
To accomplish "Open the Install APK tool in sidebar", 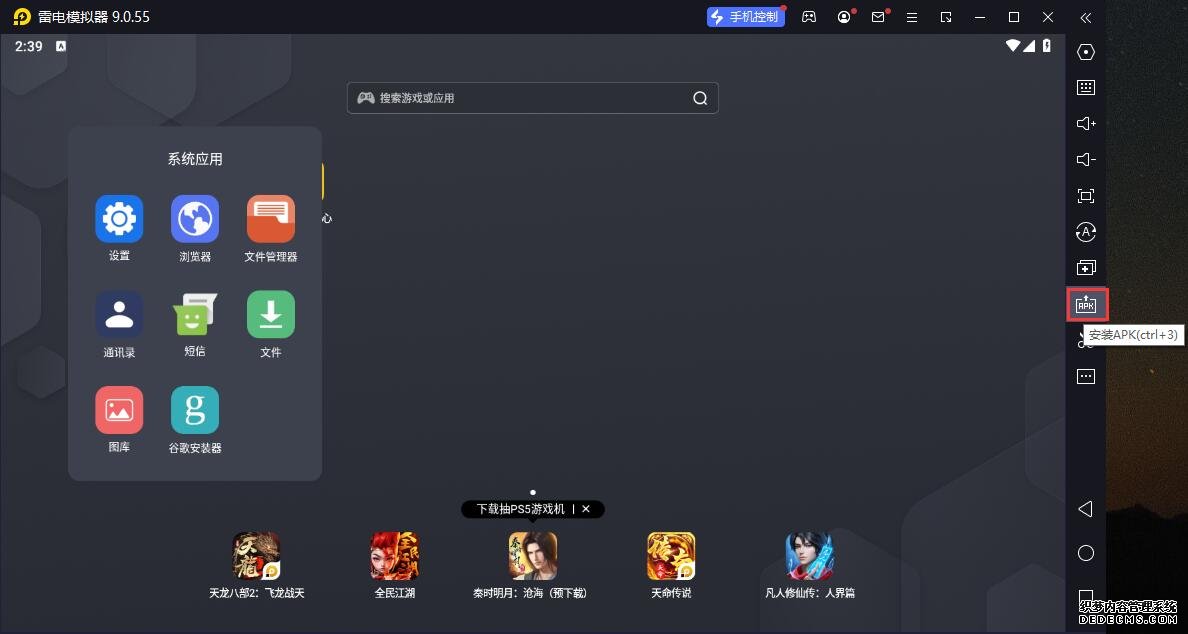I will 1086,304.
